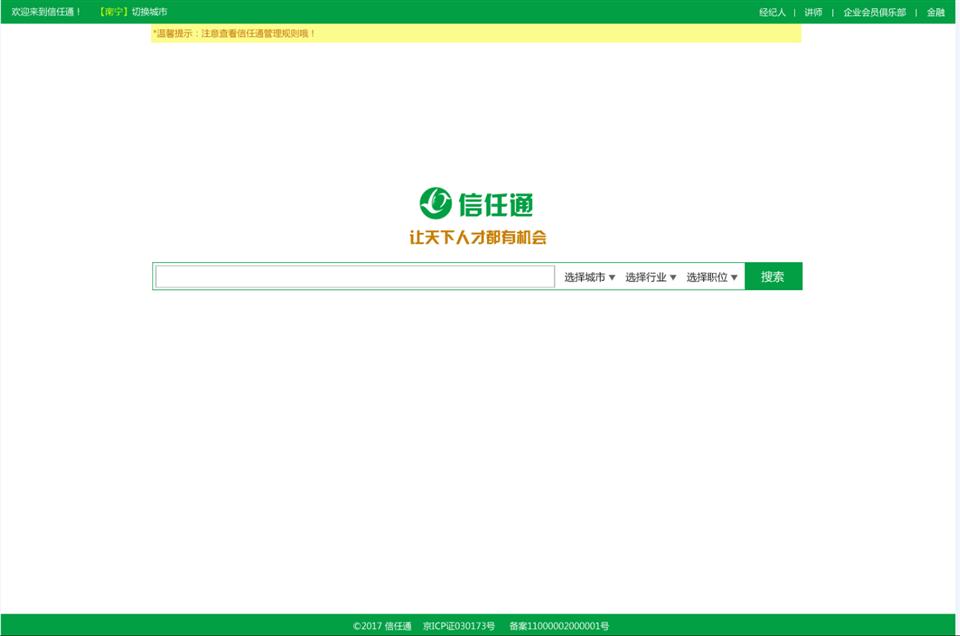Expand the 选择城市 dropdown
Image resolution: width=960 pixels, height=636 pixels.
(589, 277)
